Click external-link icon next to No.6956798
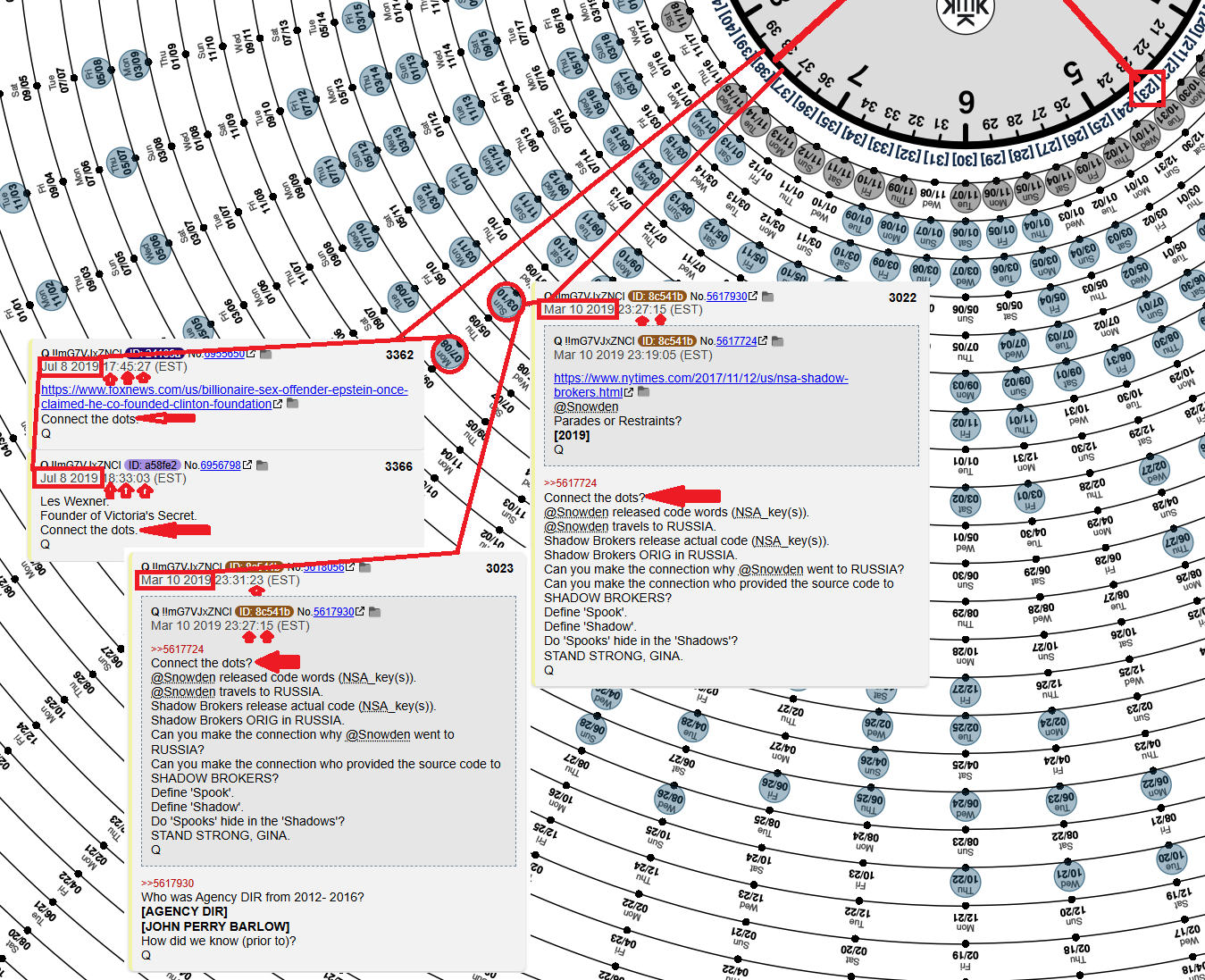The height and width of the screenshot is (980, 1205). (x=247, y=465)
